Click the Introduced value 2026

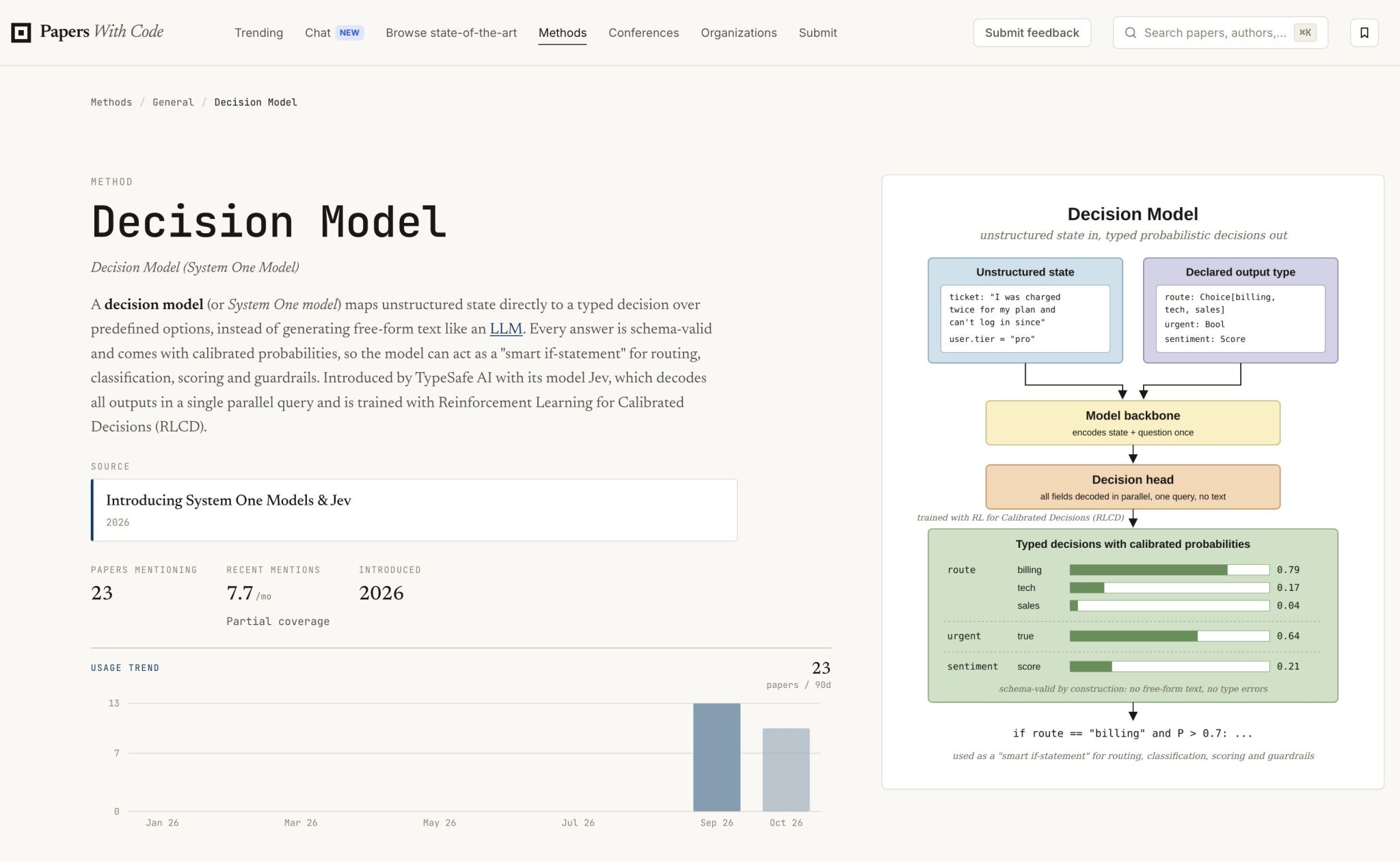point(381,593)
